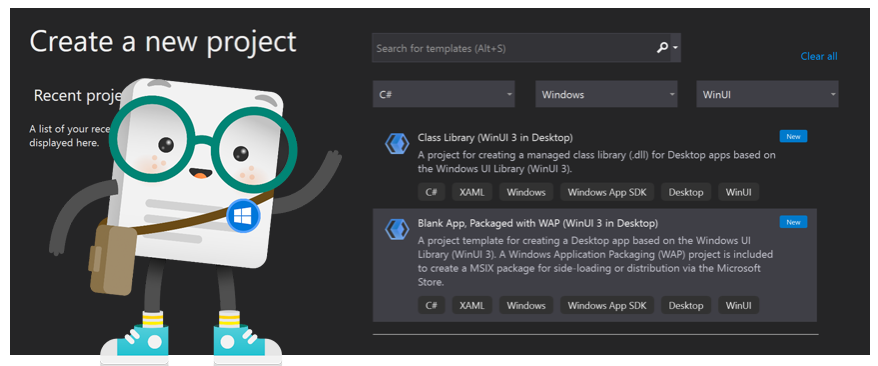Click Windows tag under Class Library
Screen dimensions: 878x366
click(x=526, y=192)
